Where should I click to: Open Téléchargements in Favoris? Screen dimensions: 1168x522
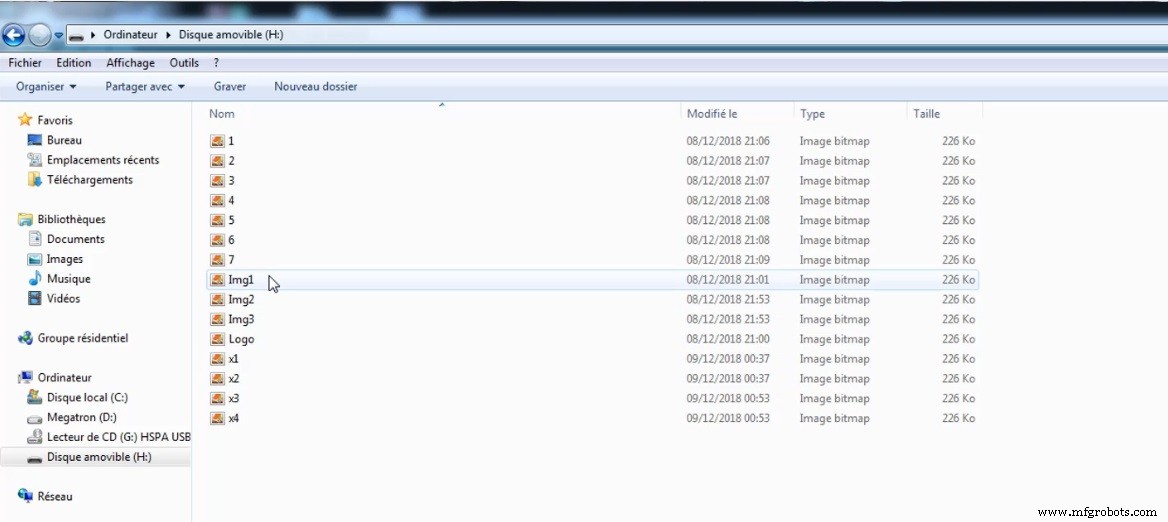89,180
